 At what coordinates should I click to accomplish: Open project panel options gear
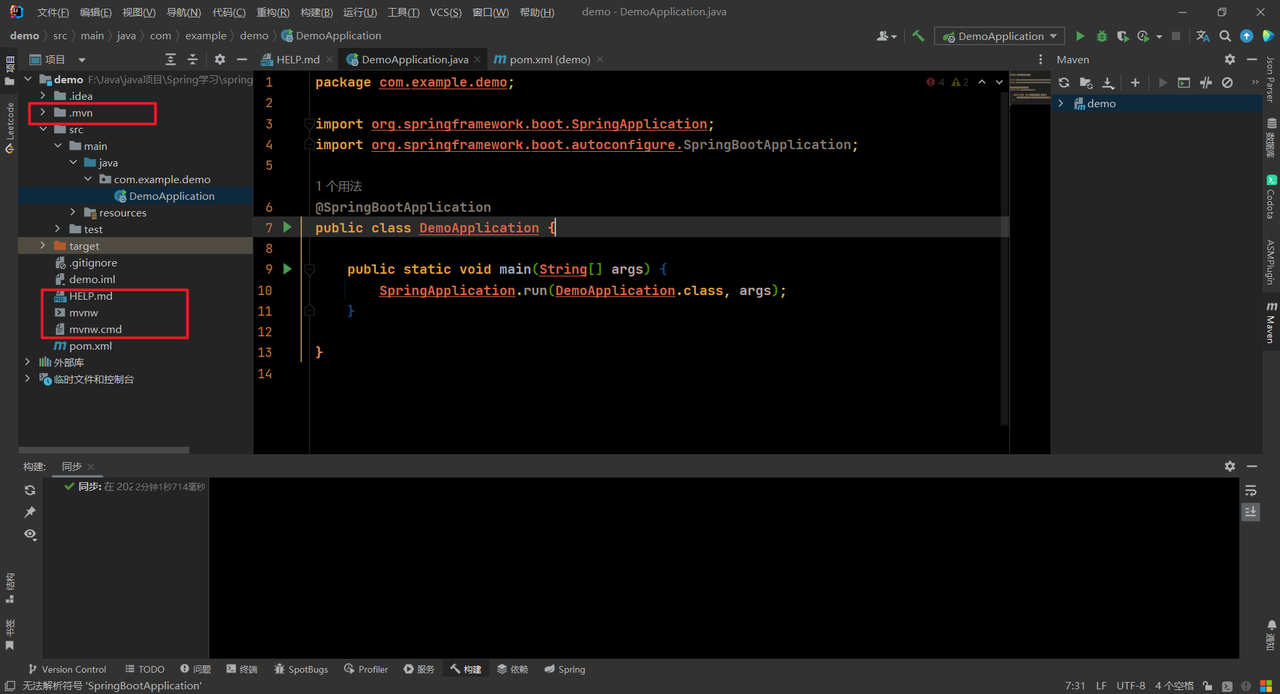tap(220, 60)
